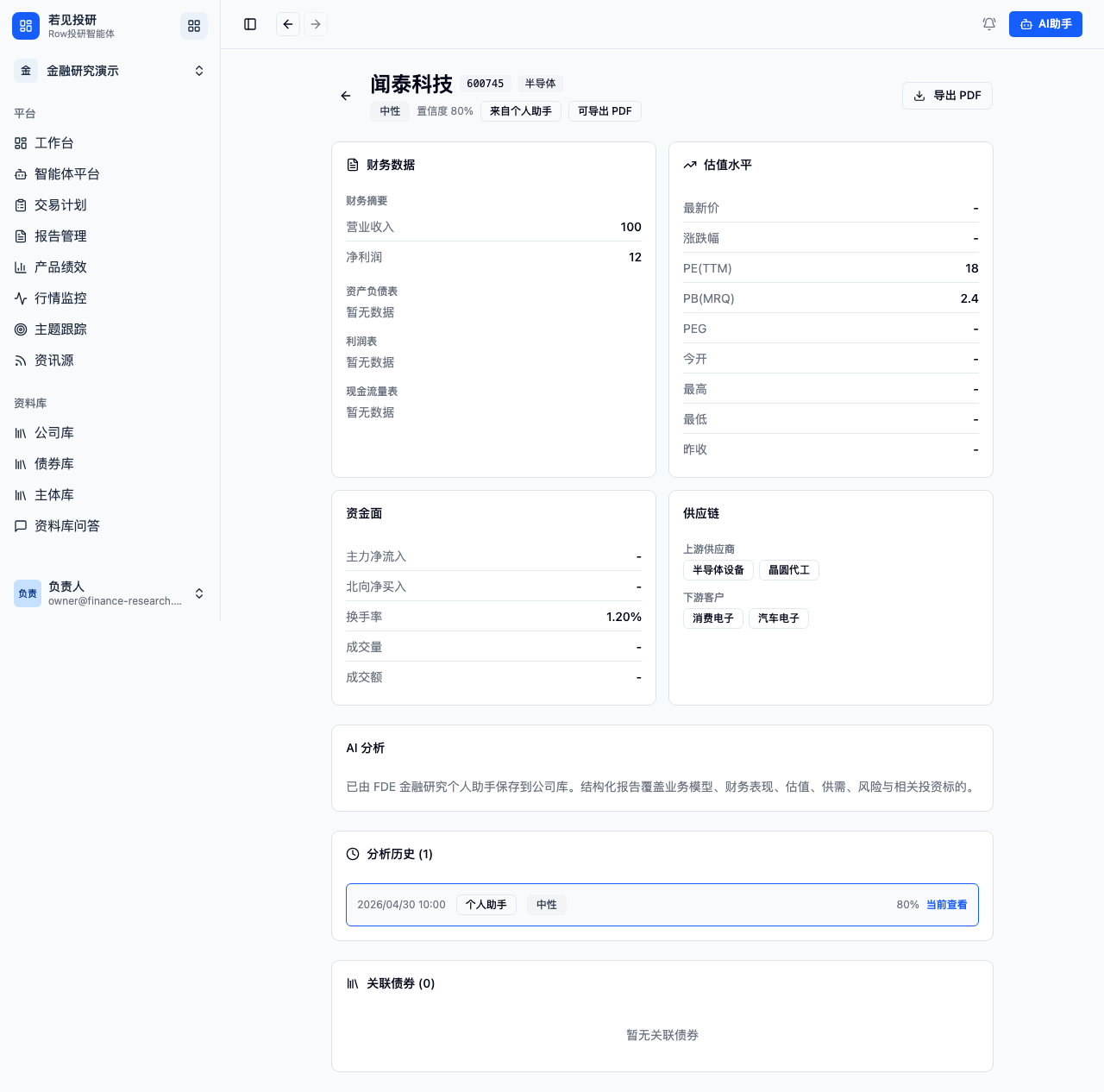
Task: Expand the 金融研究演示 workspace switcher
Action: point(110,71)
